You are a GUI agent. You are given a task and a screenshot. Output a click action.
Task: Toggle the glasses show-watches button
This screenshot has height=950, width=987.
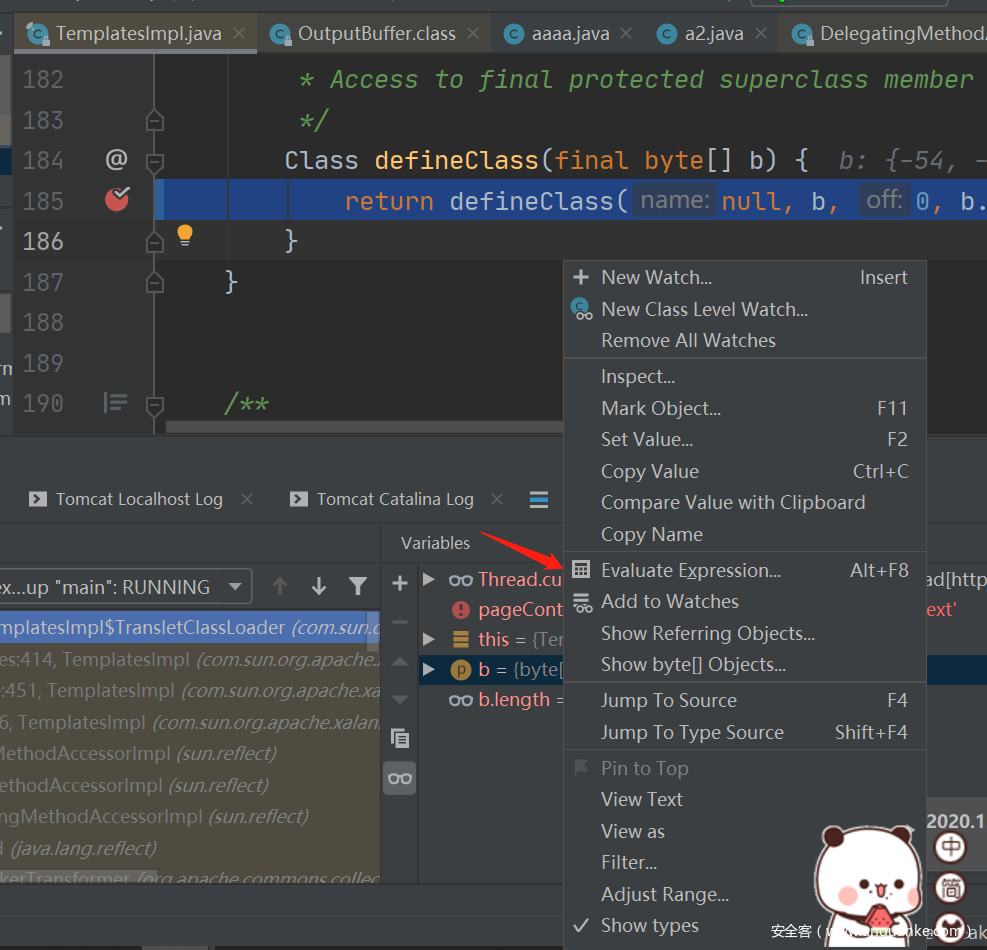tap(400, 778)
